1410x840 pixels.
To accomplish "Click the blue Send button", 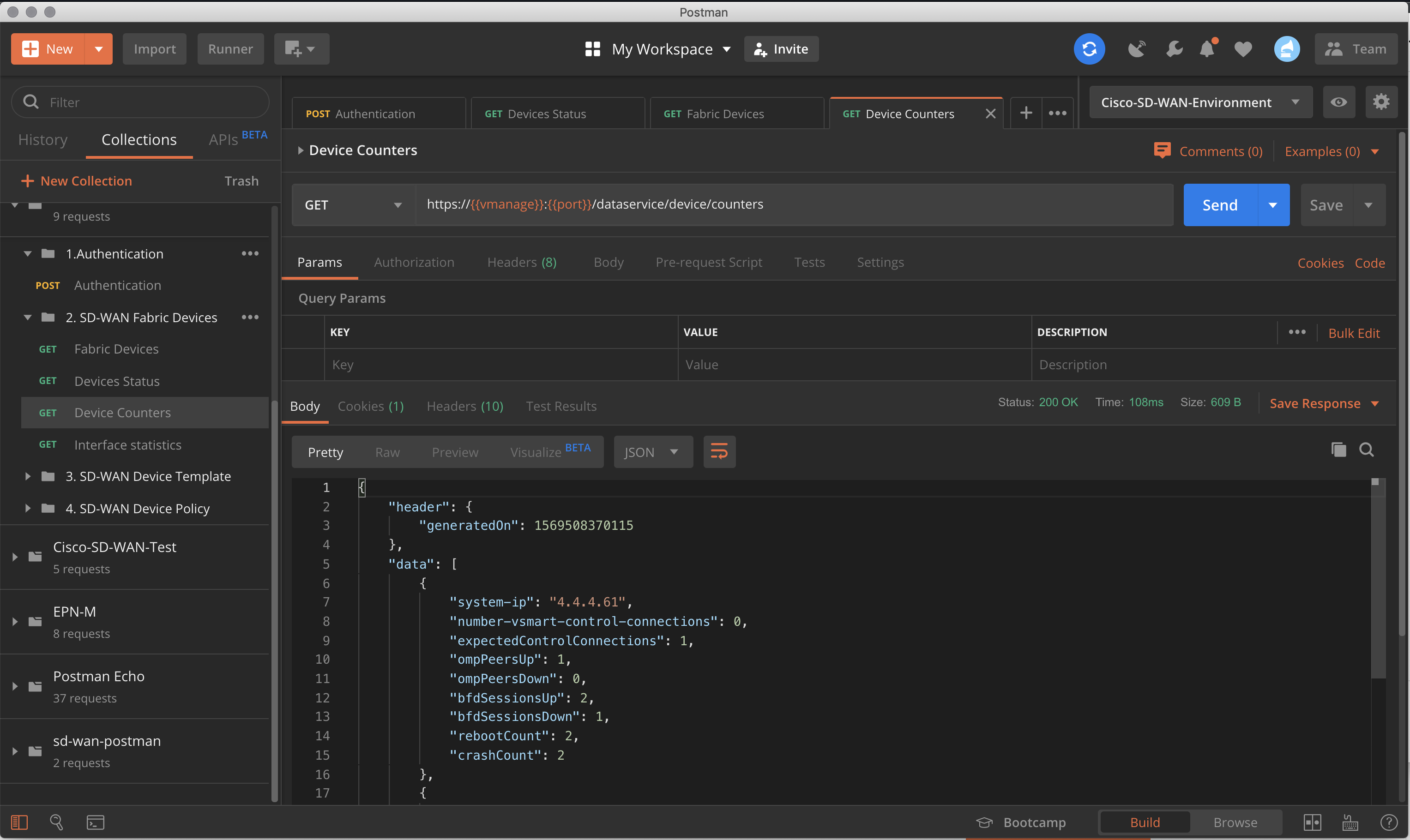I will point(1220,205).
